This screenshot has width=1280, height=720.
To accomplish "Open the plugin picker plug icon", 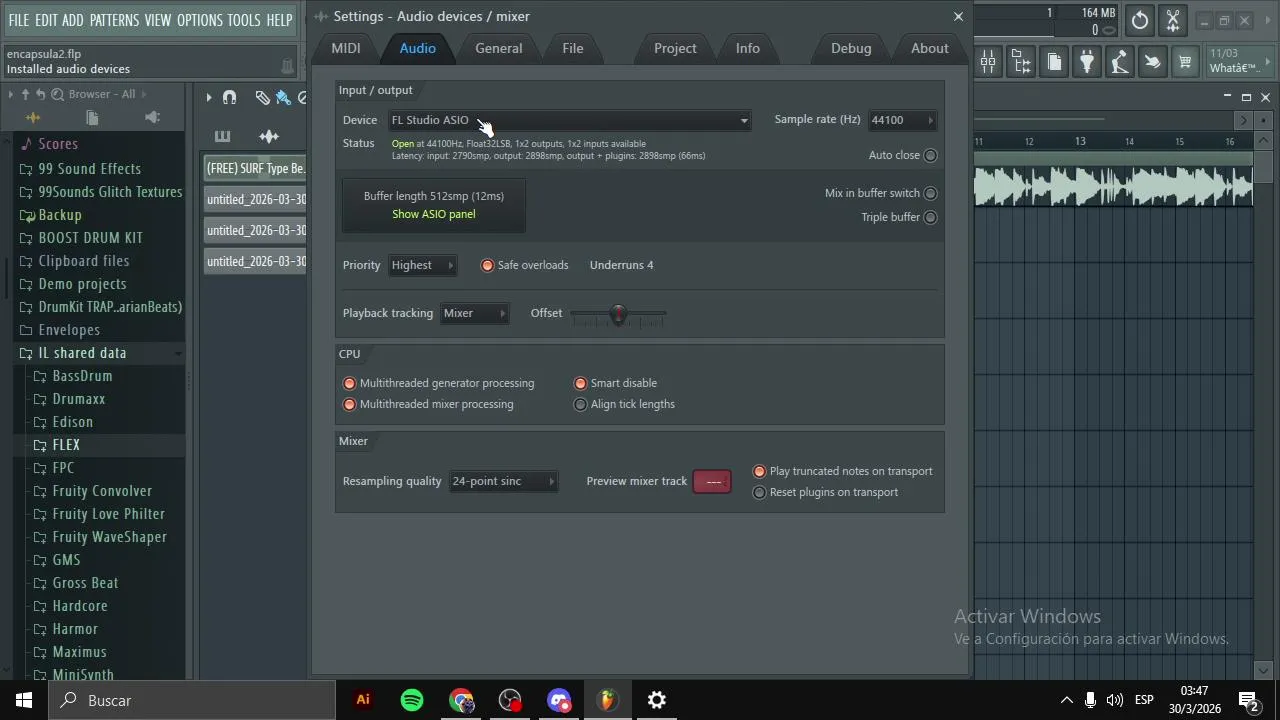I will click(x=1087, y=62).
